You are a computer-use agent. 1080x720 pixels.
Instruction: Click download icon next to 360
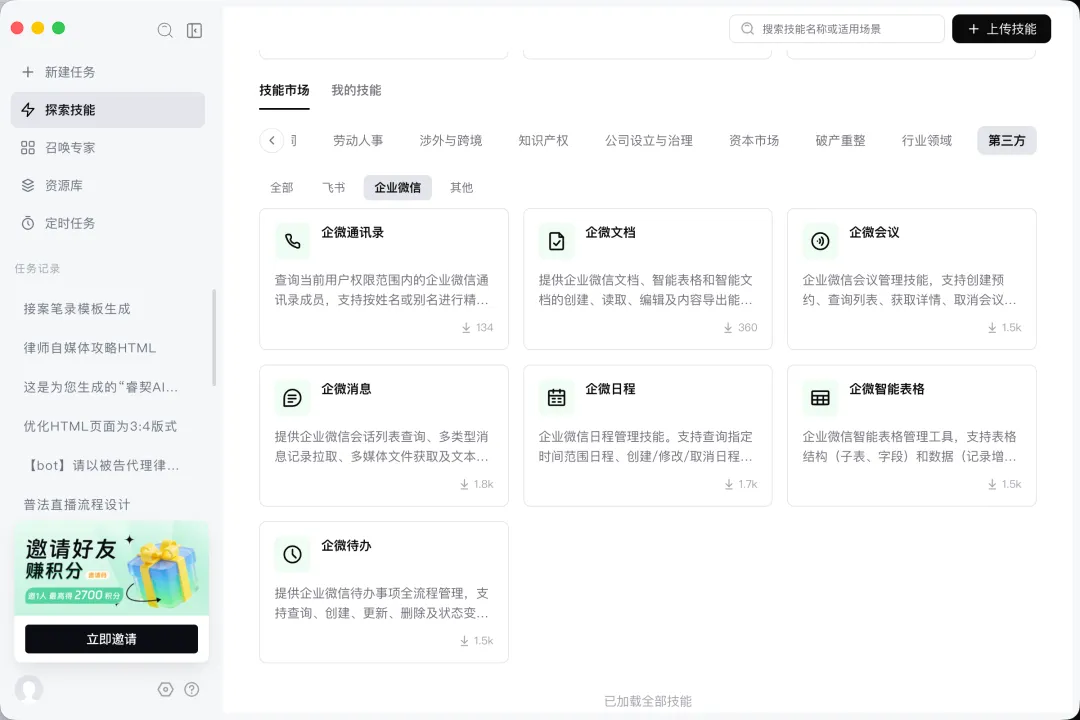tap(728, 327)
